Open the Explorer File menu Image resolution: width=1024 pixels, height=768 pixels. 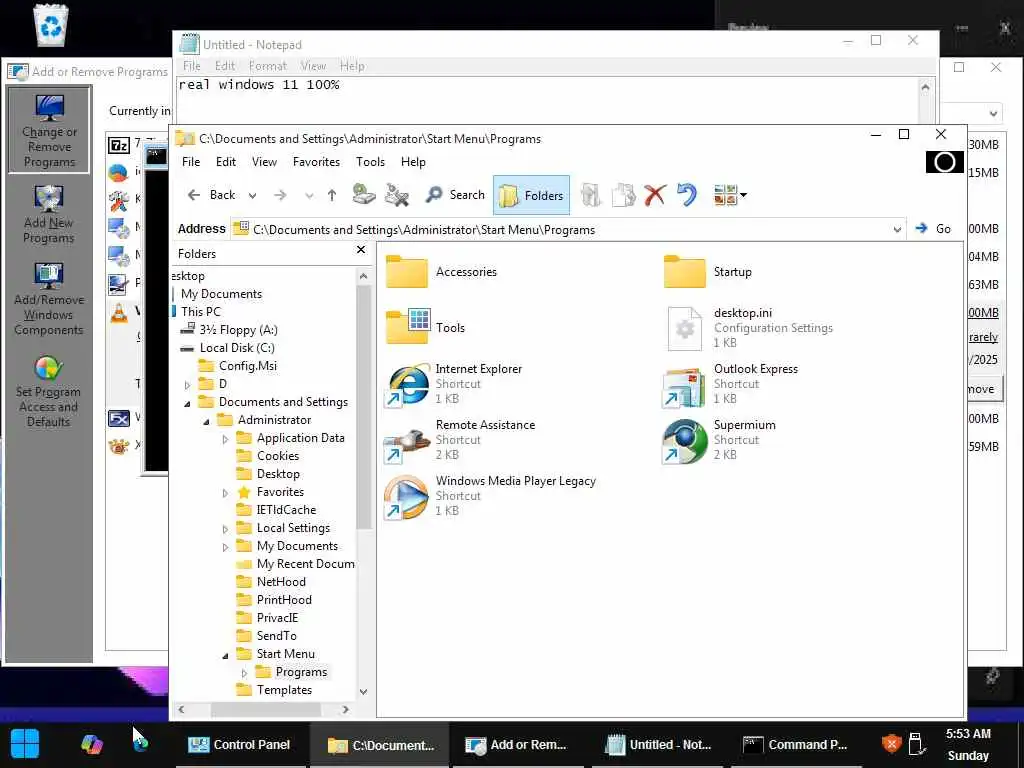pyautogui.click(x=191, y=162)
